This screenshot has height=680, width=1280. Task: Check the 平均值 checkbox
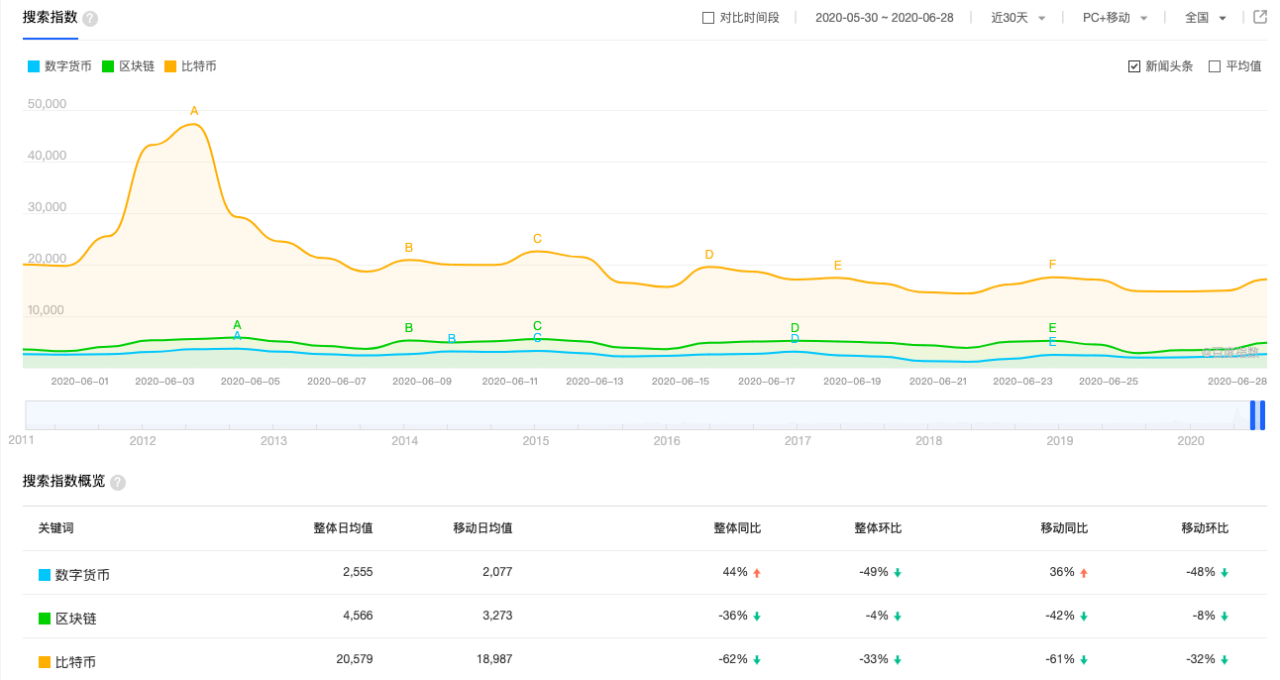[x=1215, y=67]
